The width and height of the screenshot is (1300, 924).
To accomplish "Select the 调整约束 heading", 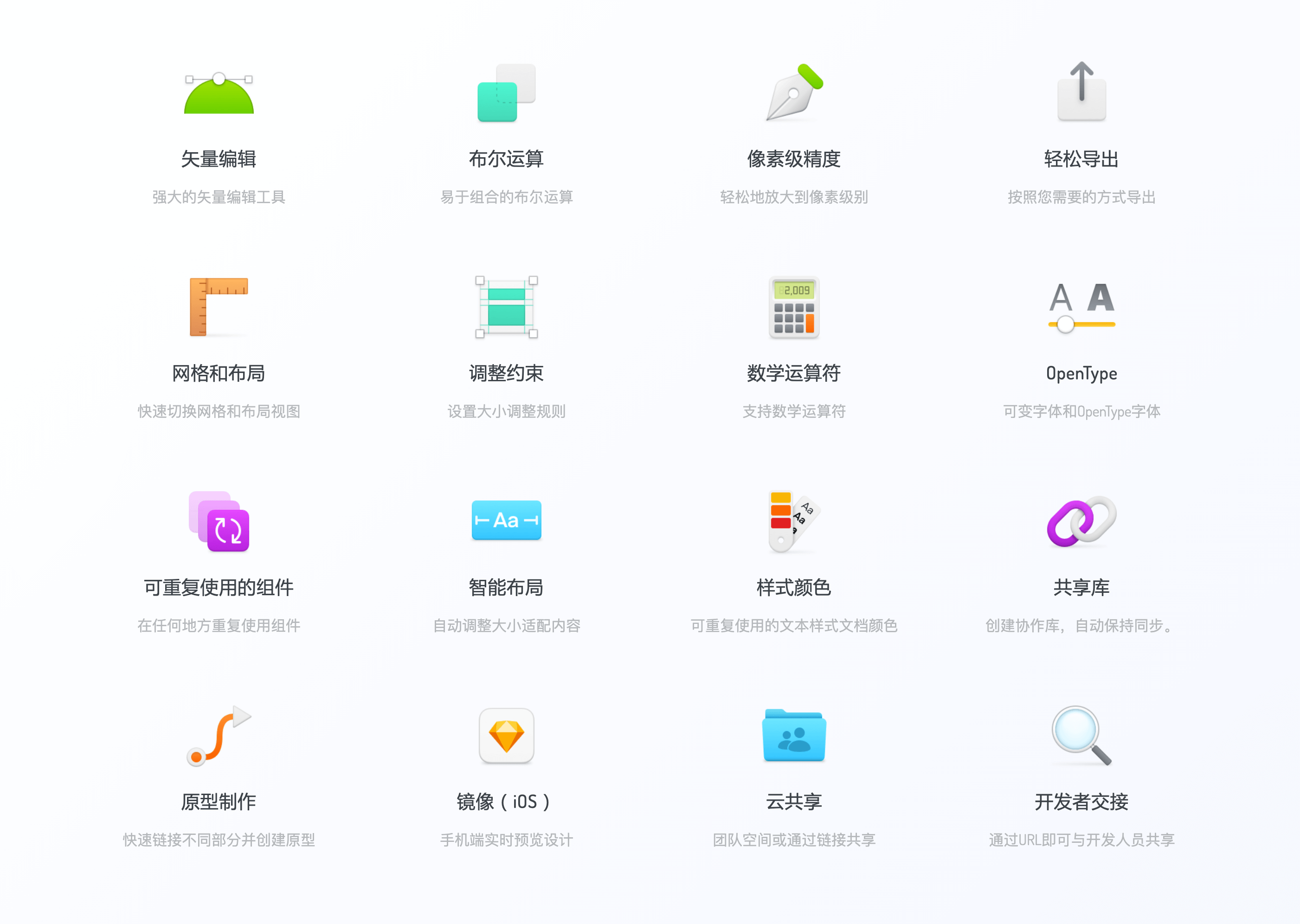I will [506, 373].
